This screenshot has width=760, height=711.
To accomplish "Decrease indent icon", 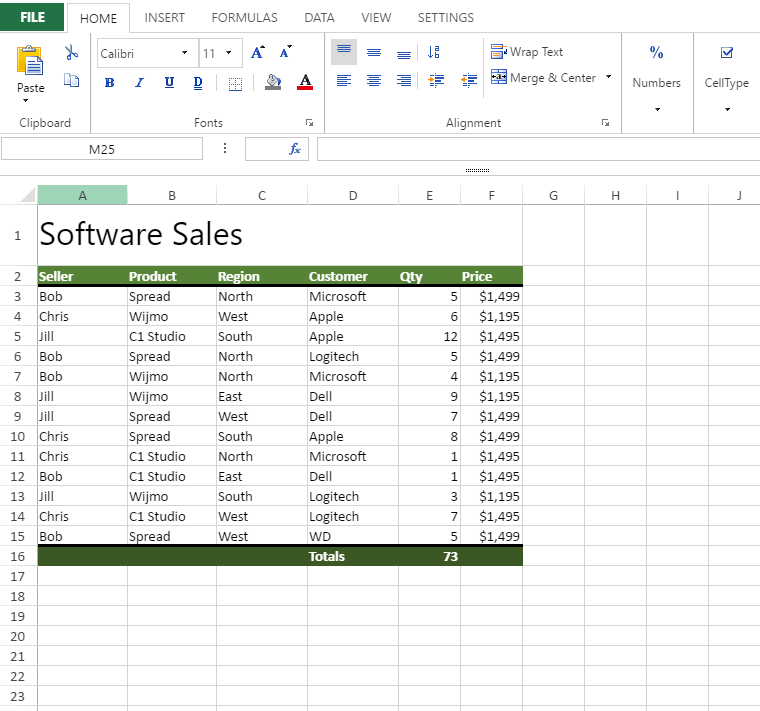I will coord(469,80).
